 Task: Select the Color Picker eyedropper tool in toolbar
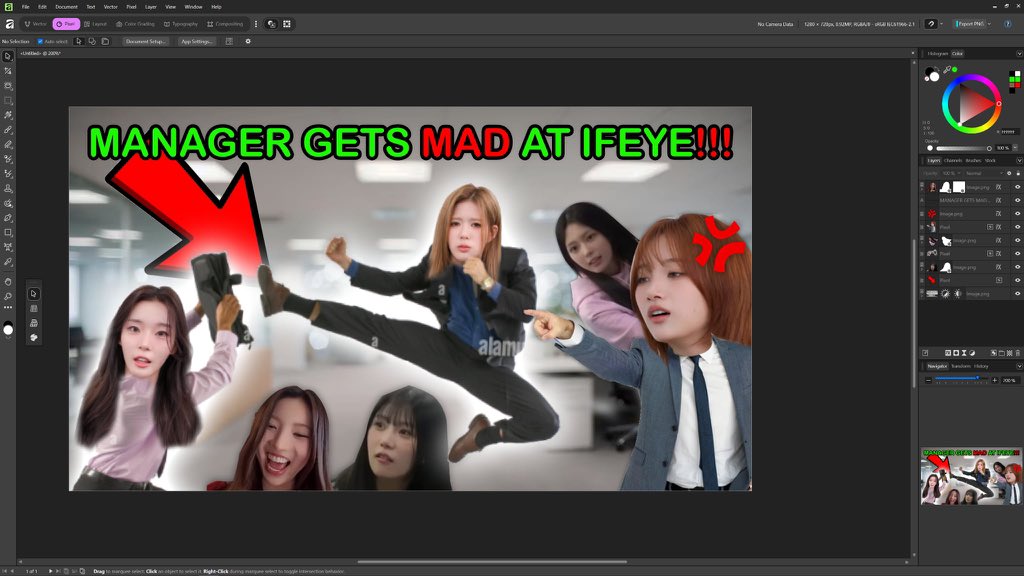(x=8, y=262)
